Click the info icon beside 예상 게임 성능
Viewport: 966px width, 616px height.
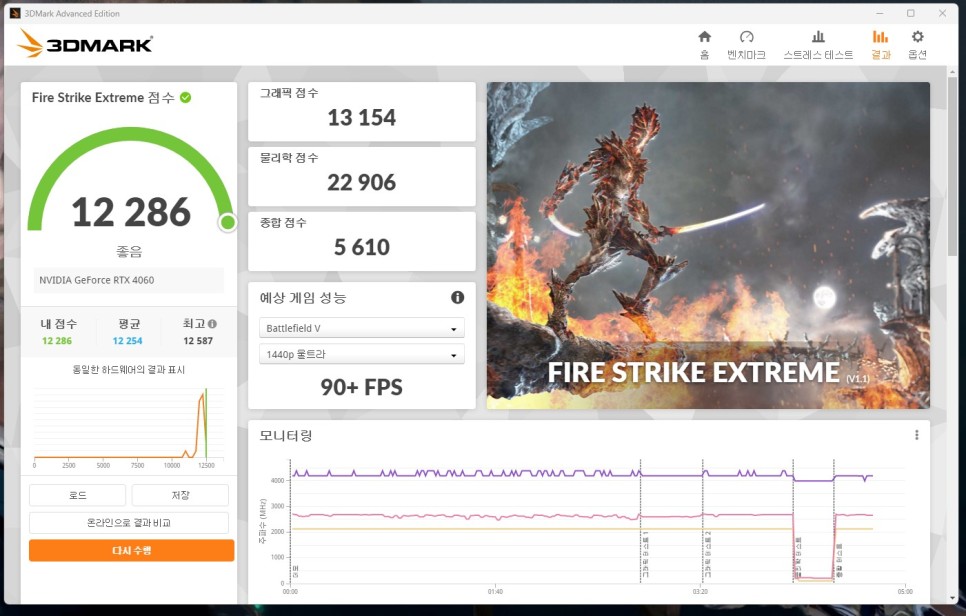tap(457, 298)
